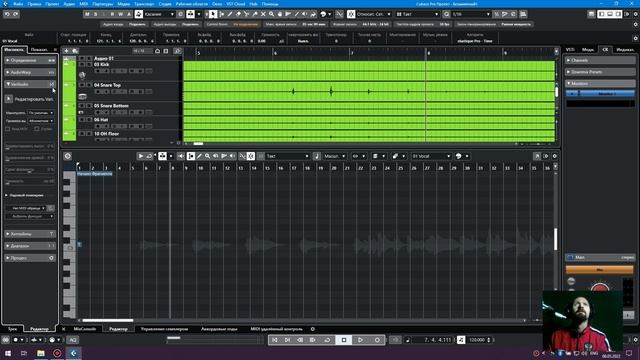Open the 1/16 quantize preset dropdown
Viewport: 640px width, 360px height.
click(471, 14)
